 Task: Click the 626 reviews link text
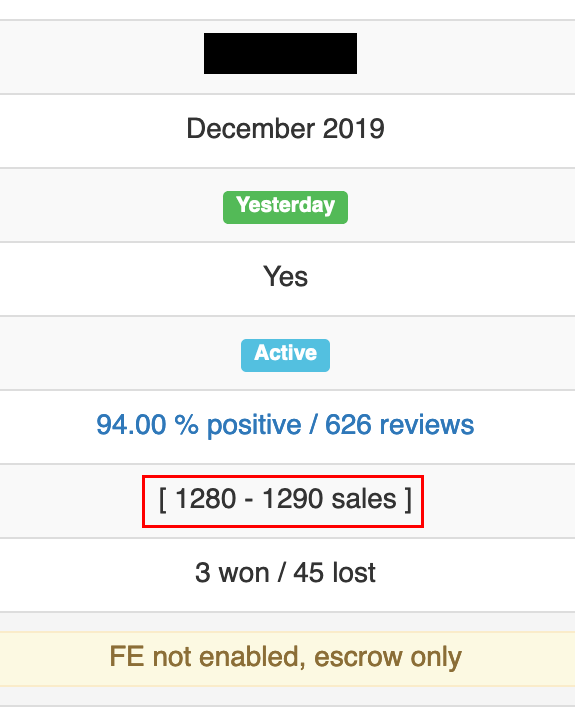click(400, 425)
